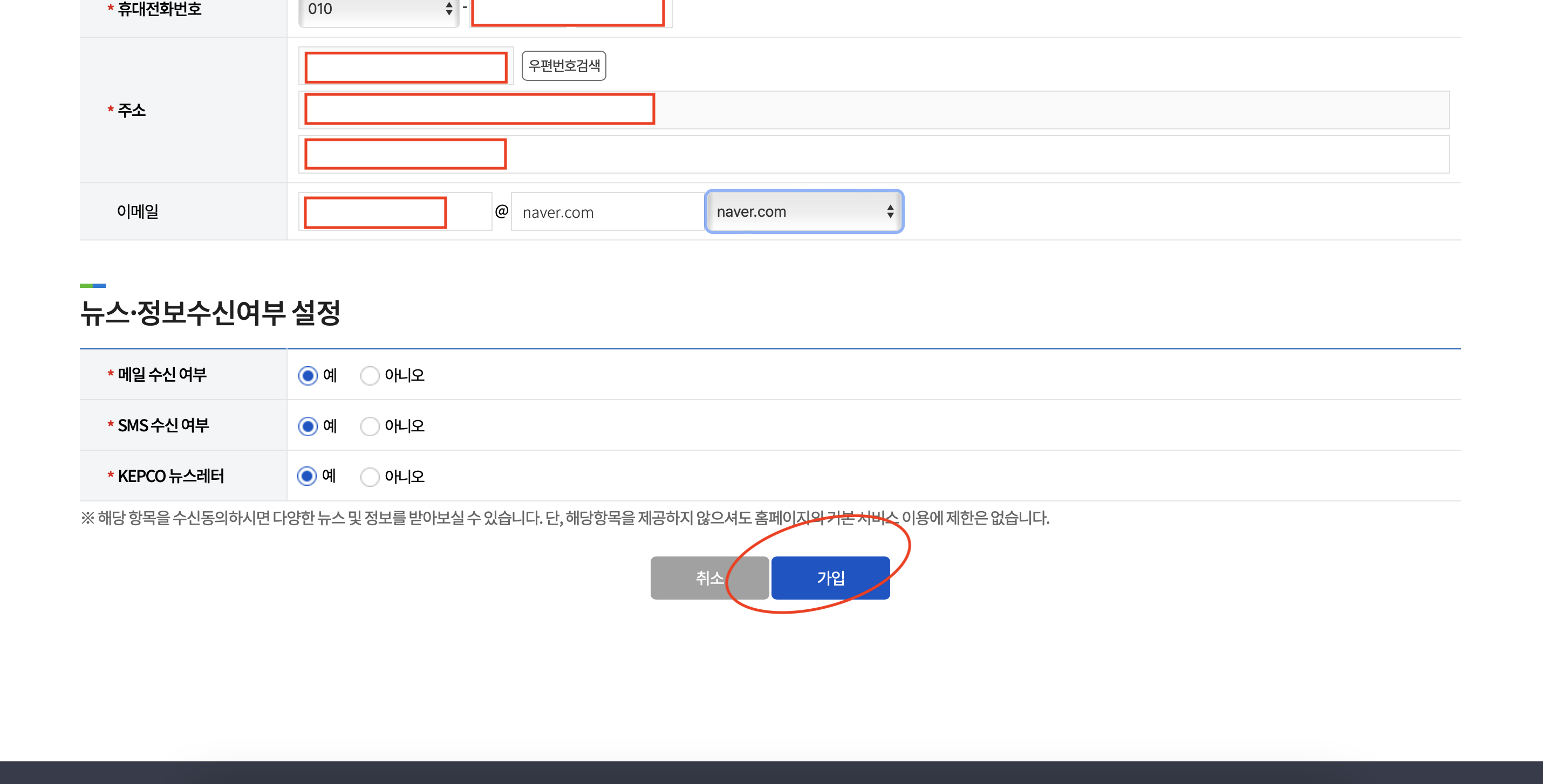This screenshot has height=784, width=1543.
Task: Select '아니오' for SMS 수신 여부
Action: tap(370, 426)
